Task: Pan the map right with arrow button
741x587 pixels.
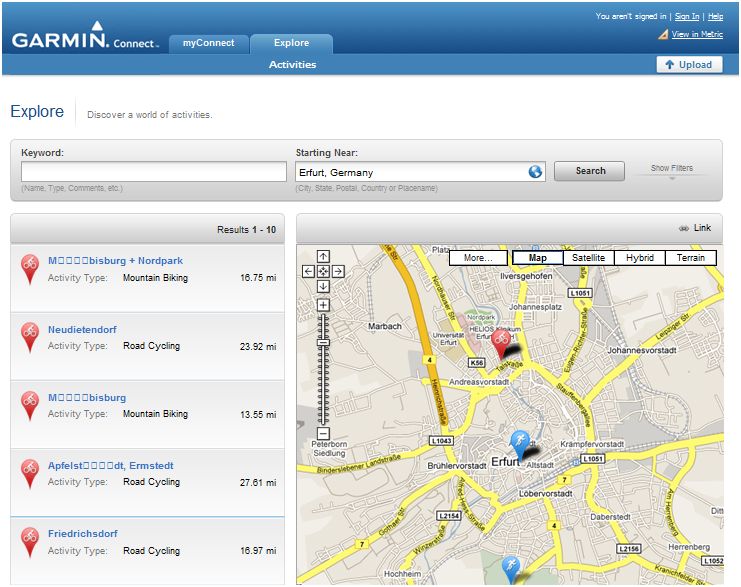Action: point(338,271)
